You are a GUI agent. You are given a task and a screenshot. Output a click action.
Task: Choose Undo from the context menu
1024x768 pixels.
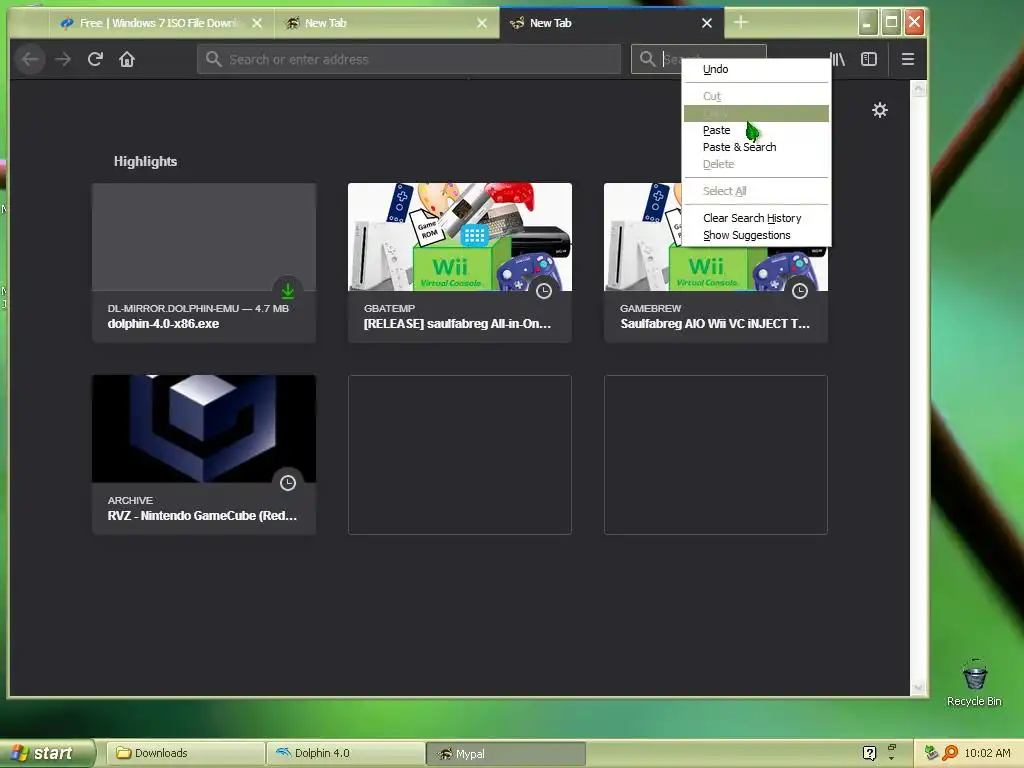pos(756,69)
